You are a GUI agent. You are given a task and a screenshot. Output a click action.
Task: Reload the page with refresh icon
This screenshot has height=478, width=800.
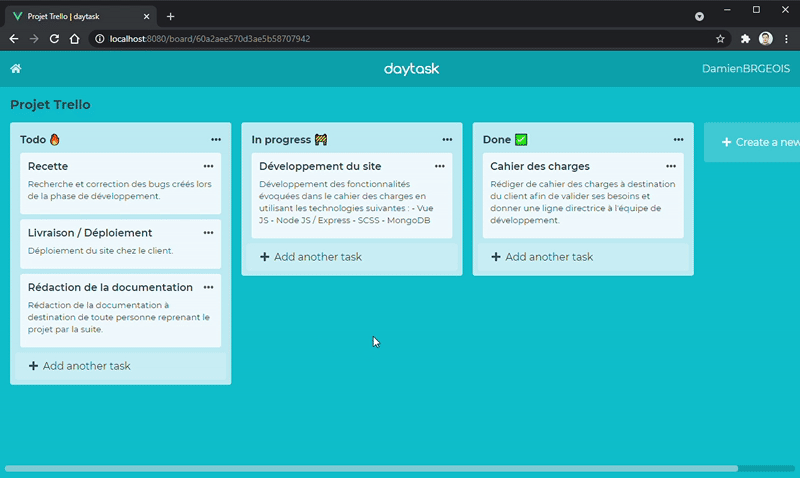(x=54, y=39)
